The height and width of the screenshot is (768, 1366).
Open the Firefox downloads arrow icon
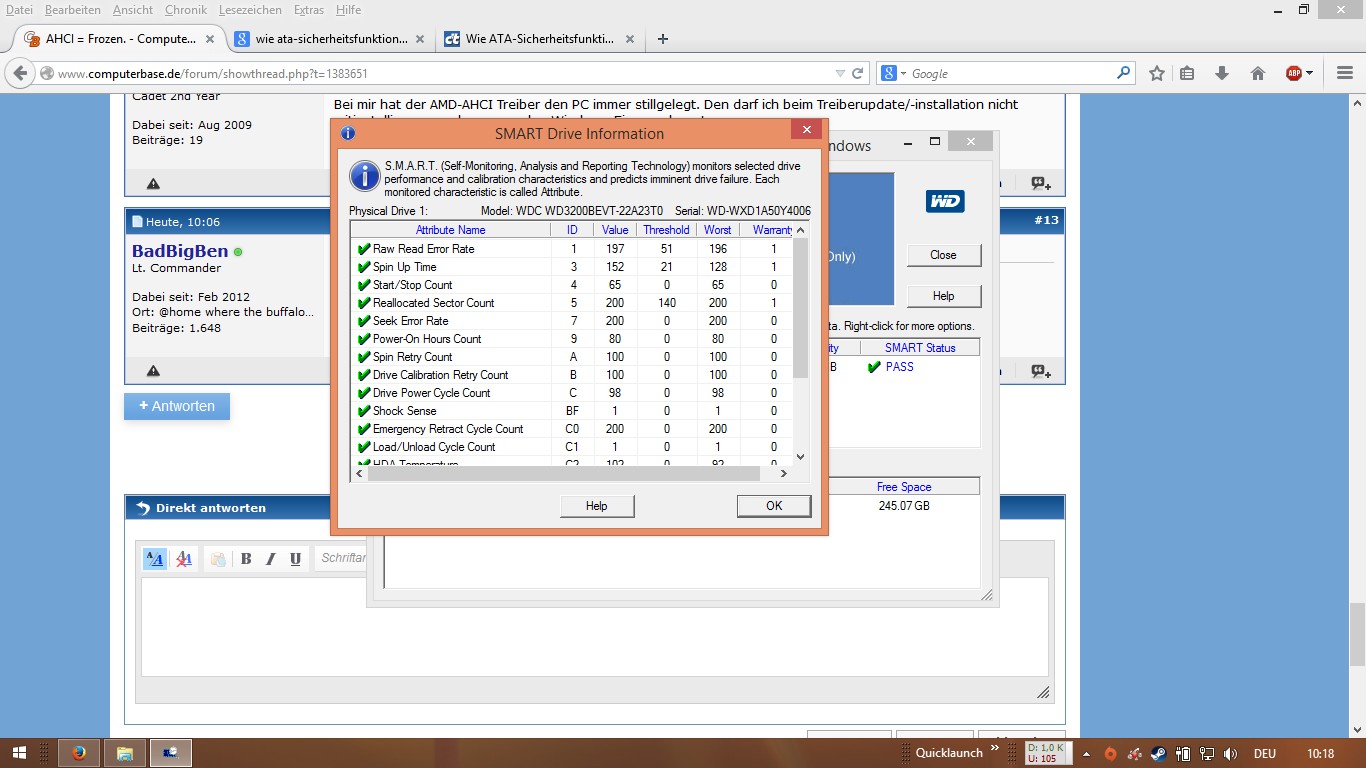(1222, 73)
